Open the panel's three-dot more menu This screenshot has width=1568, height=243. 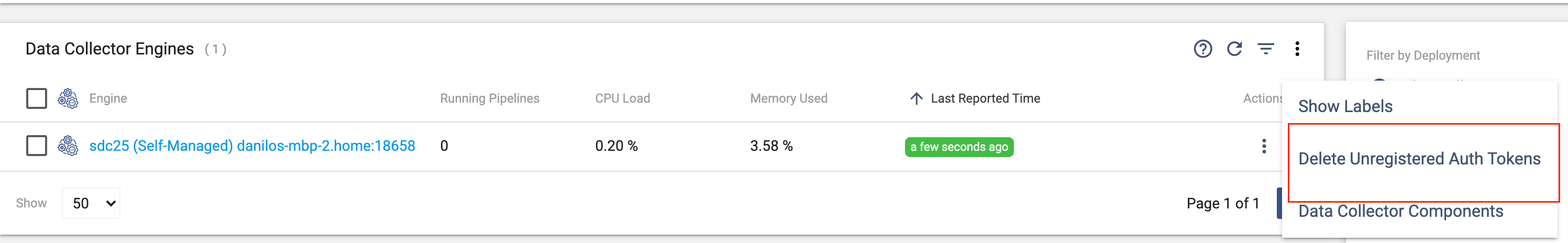click(x=1297, y=49)
